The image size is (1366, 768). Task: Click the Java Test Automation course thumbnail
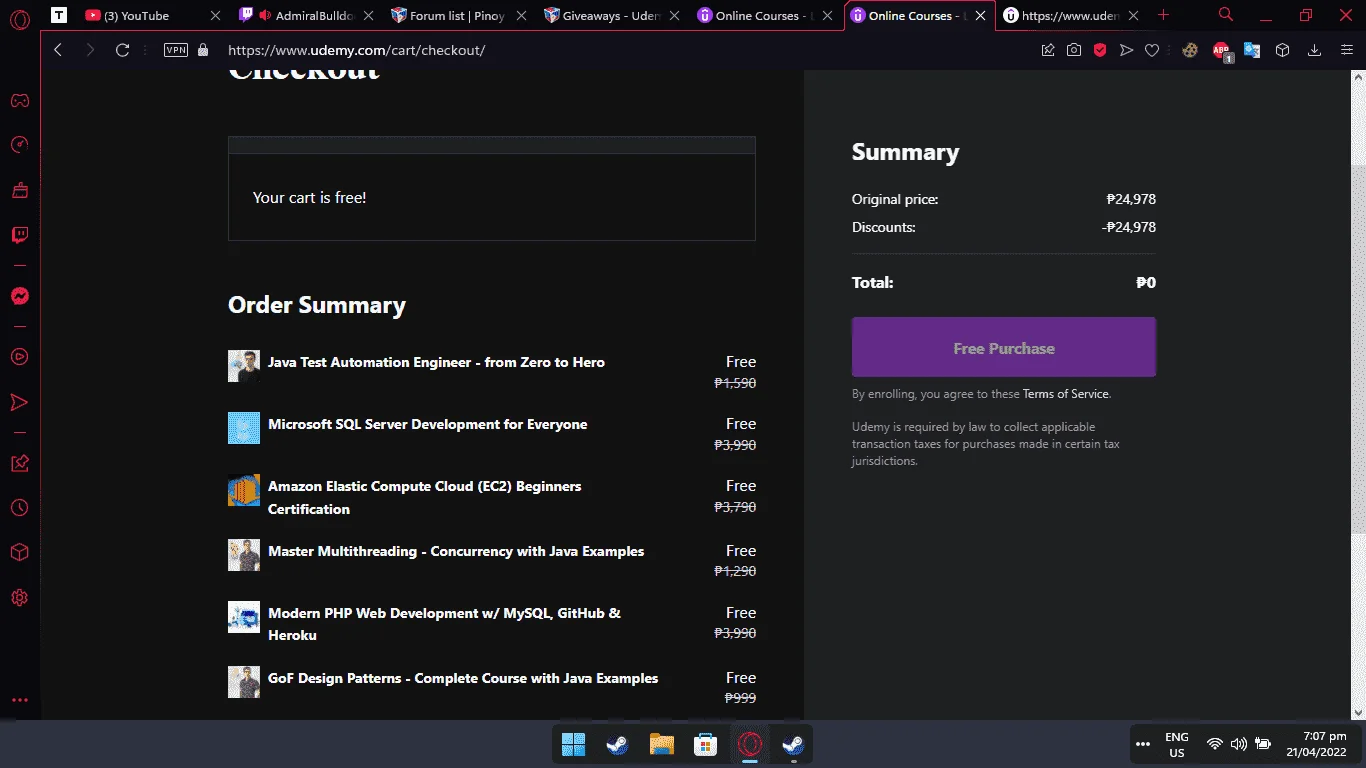pos(244,366)
